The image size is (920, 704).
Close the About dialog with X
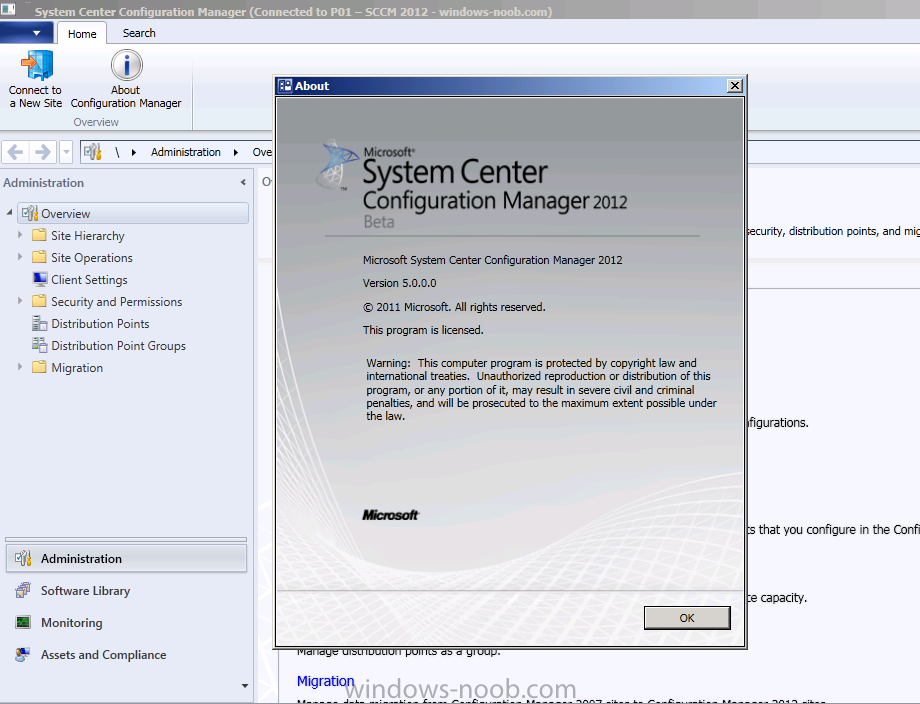(735, 86)
